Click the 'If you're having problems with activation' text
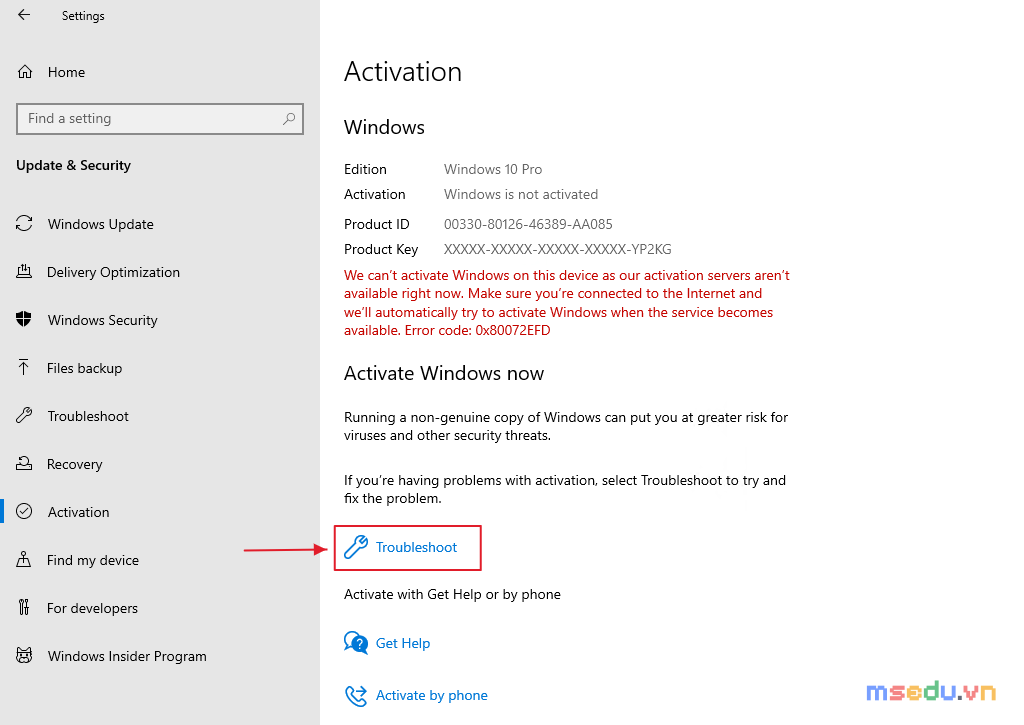 [x=564, y=489]
